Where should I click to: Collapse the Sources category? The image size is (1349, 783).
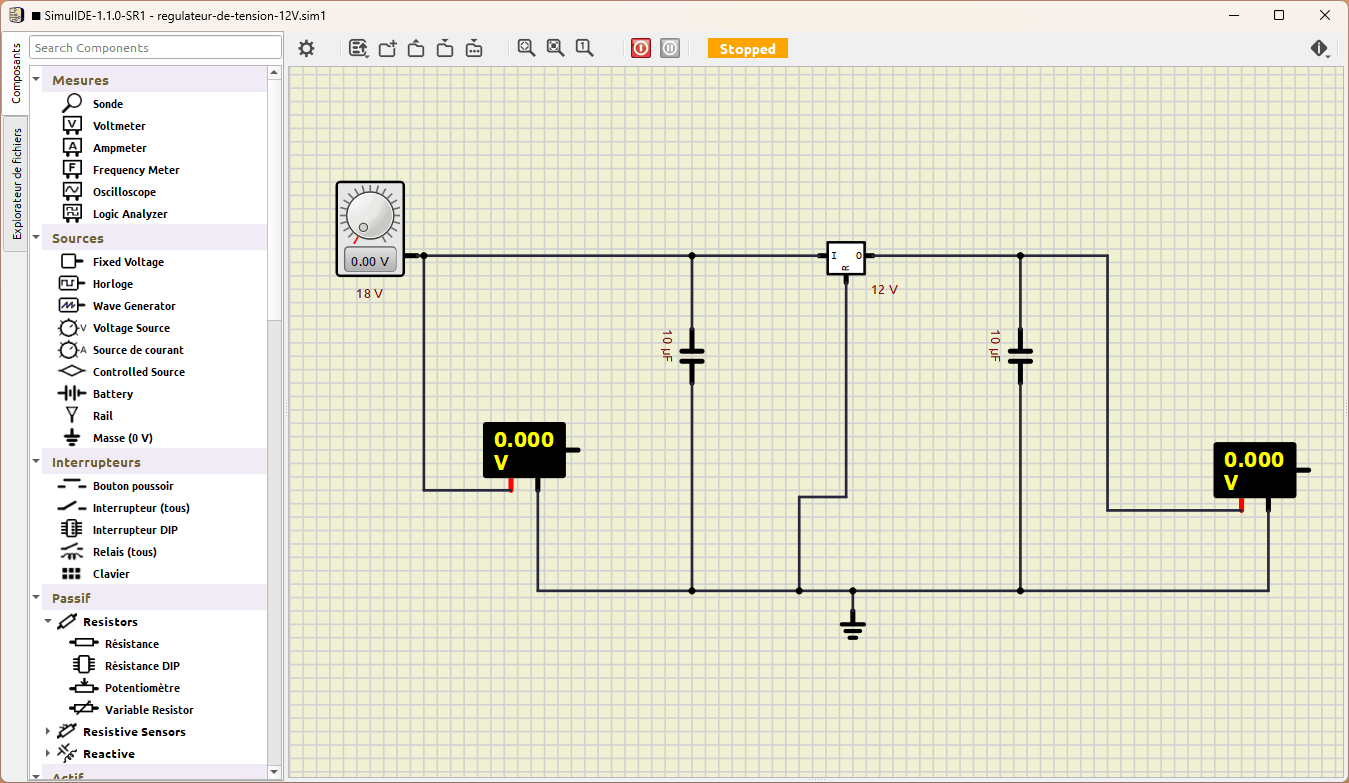click(36, 238)
